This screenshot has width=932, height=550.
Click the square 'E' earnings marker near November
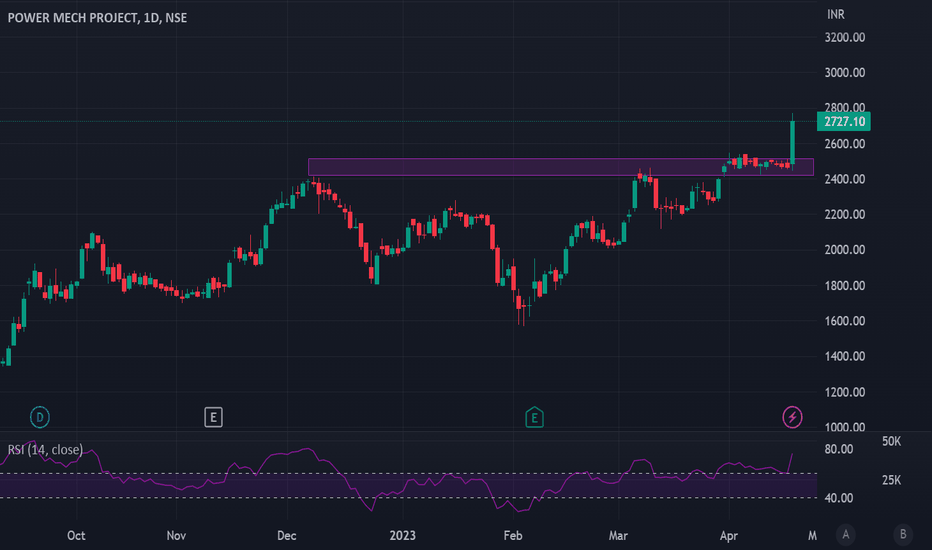coord(213,417)
